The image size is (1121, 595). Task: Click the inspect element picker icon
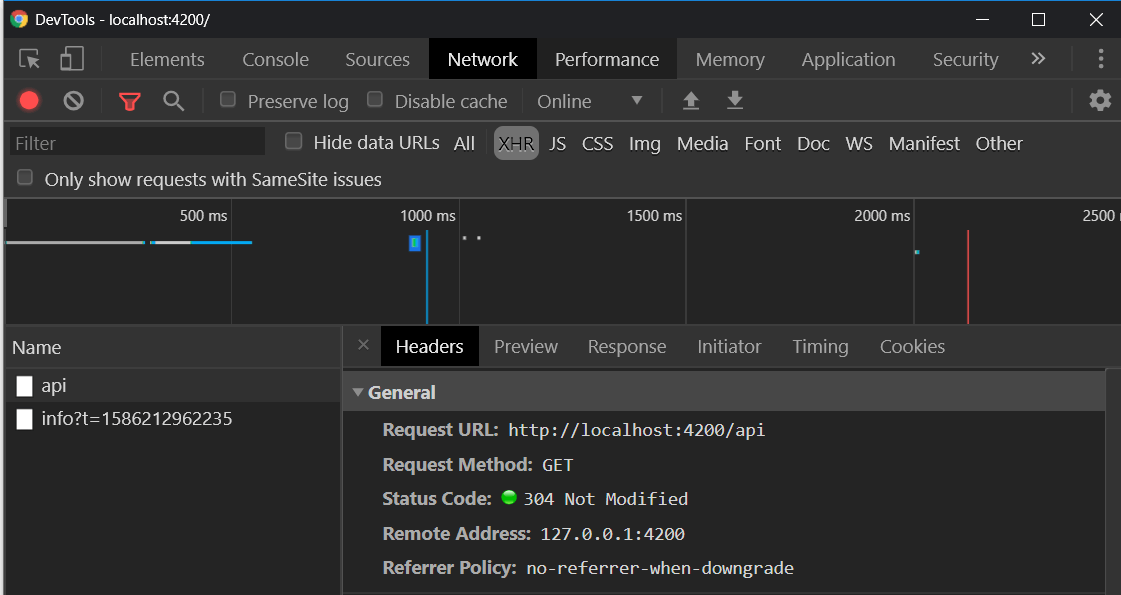point(31,59)
